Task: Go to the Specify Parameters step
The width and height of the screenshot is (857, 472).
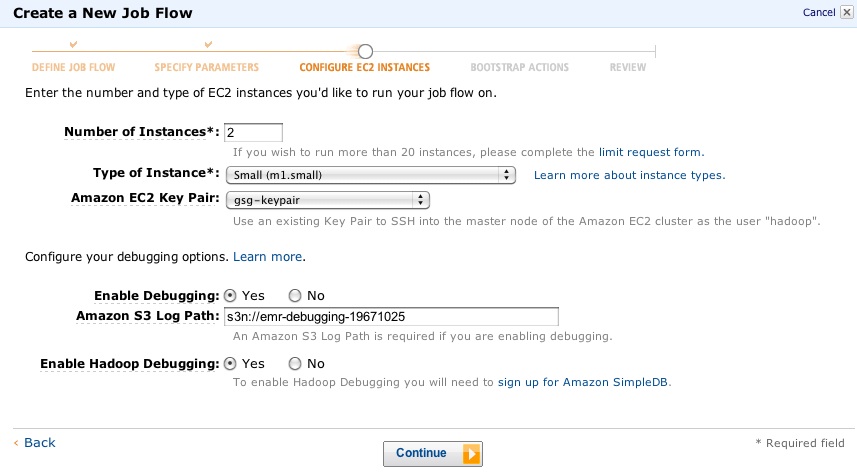Action: point(207,68)
